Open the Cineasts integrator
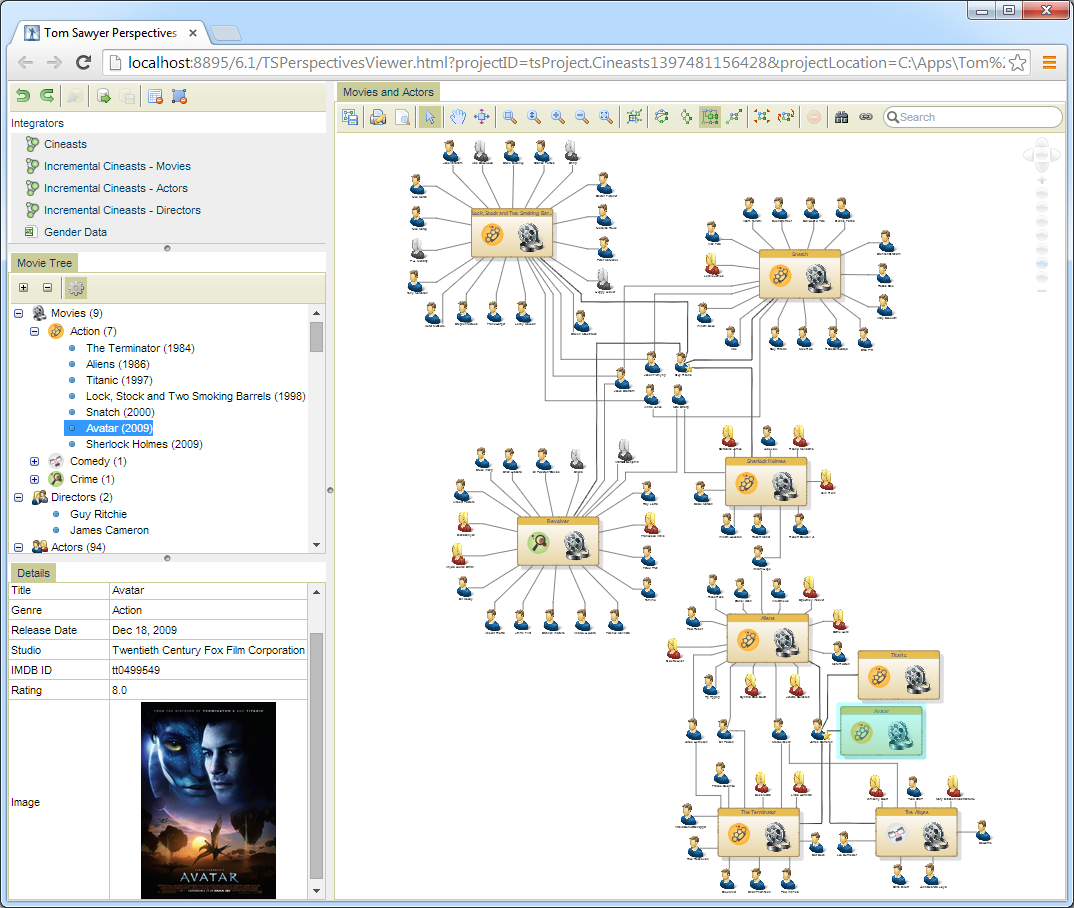This screenshot has width=1074, height=908. tap(65, 144)
